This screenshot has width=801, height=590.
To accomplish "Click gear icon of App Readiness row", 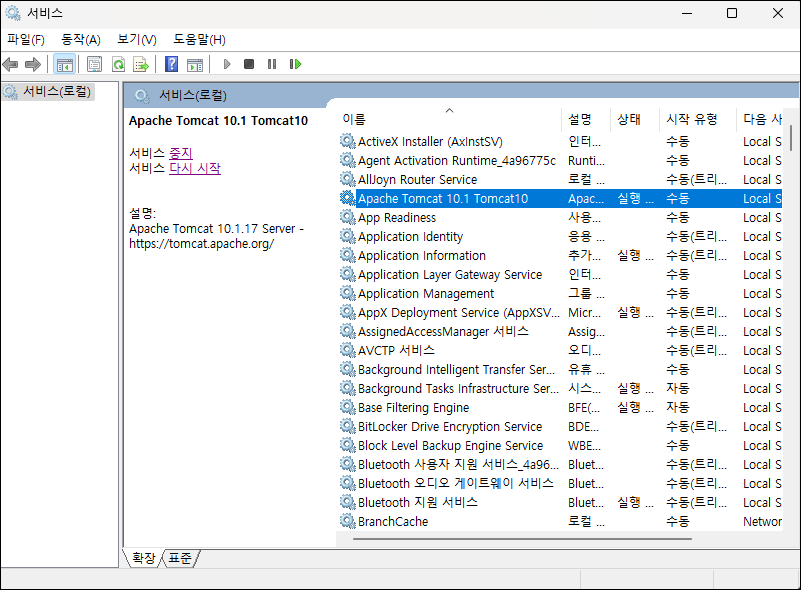I will coord(348,217).
